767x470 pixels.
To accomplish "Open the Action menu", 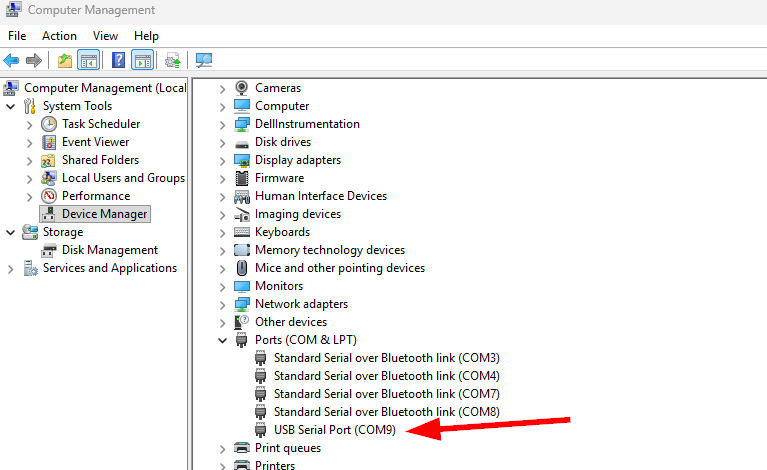I will [x=59, y=36].
